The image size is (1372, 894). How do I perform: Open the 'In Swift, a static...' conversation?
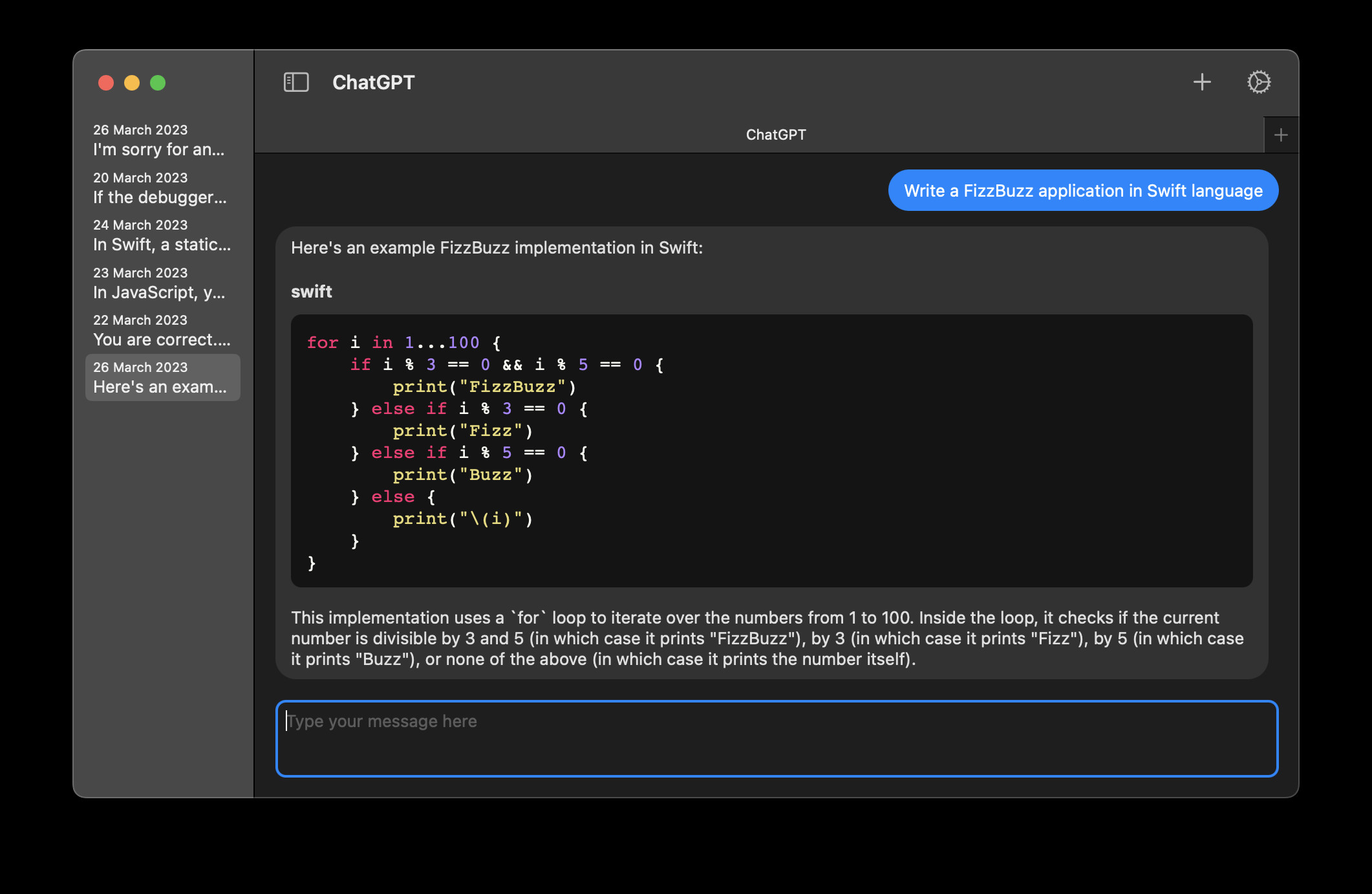coord(163,235)
